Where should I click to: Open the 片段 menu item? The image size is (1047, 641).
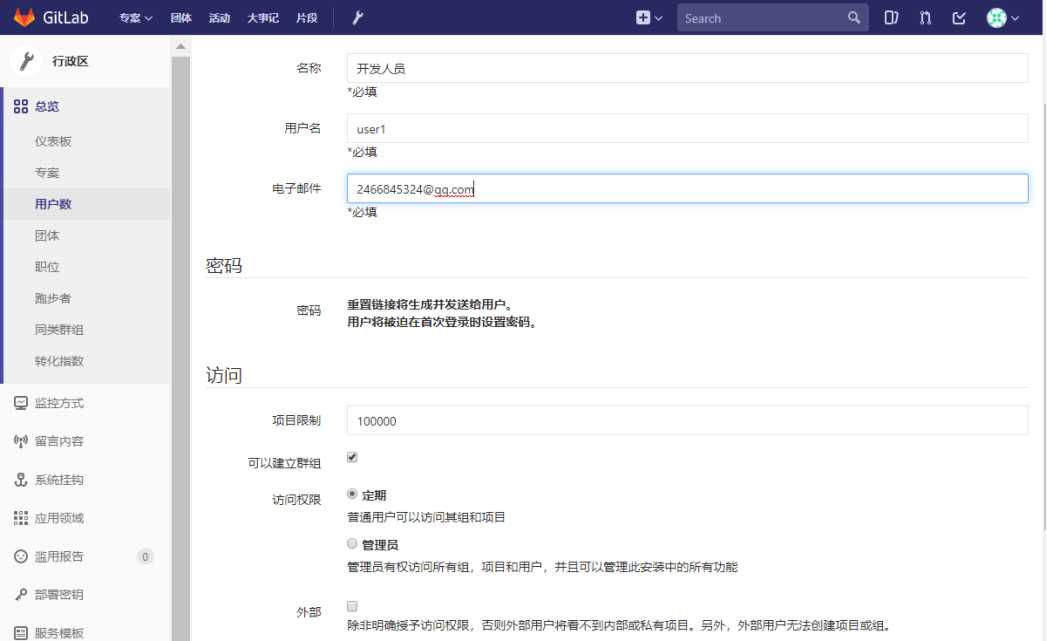[x=306, y=18]
